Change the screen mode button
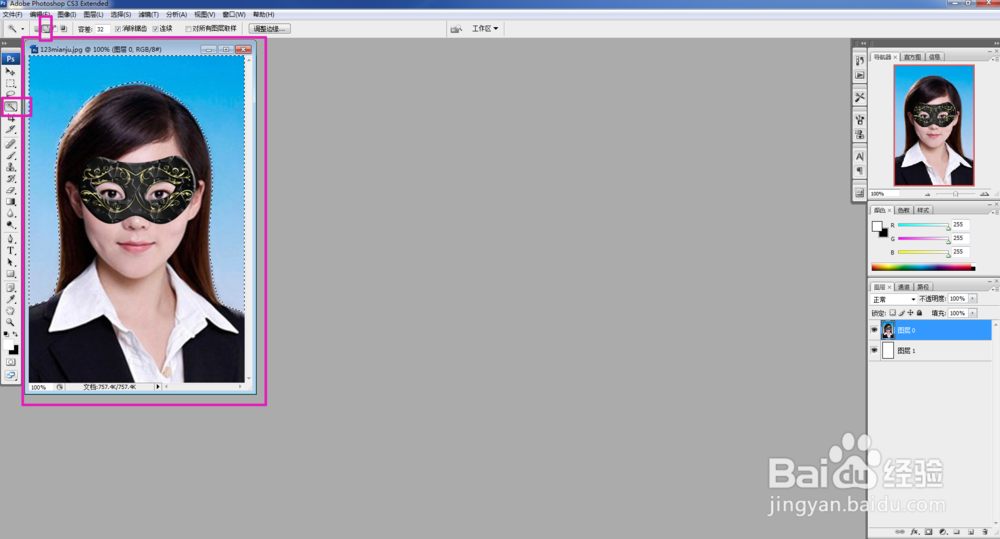1000x539 pixels. coord(10,375)
